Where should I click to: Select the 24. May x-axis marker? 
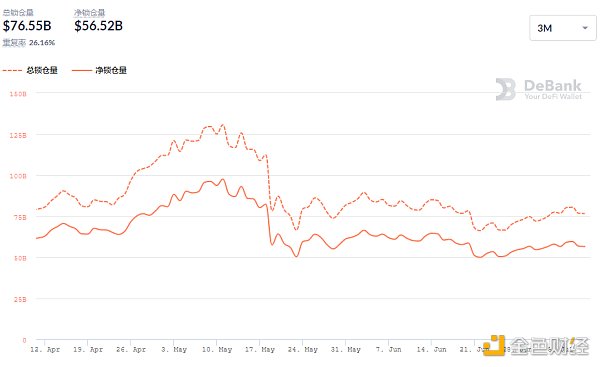pos(303,349)
